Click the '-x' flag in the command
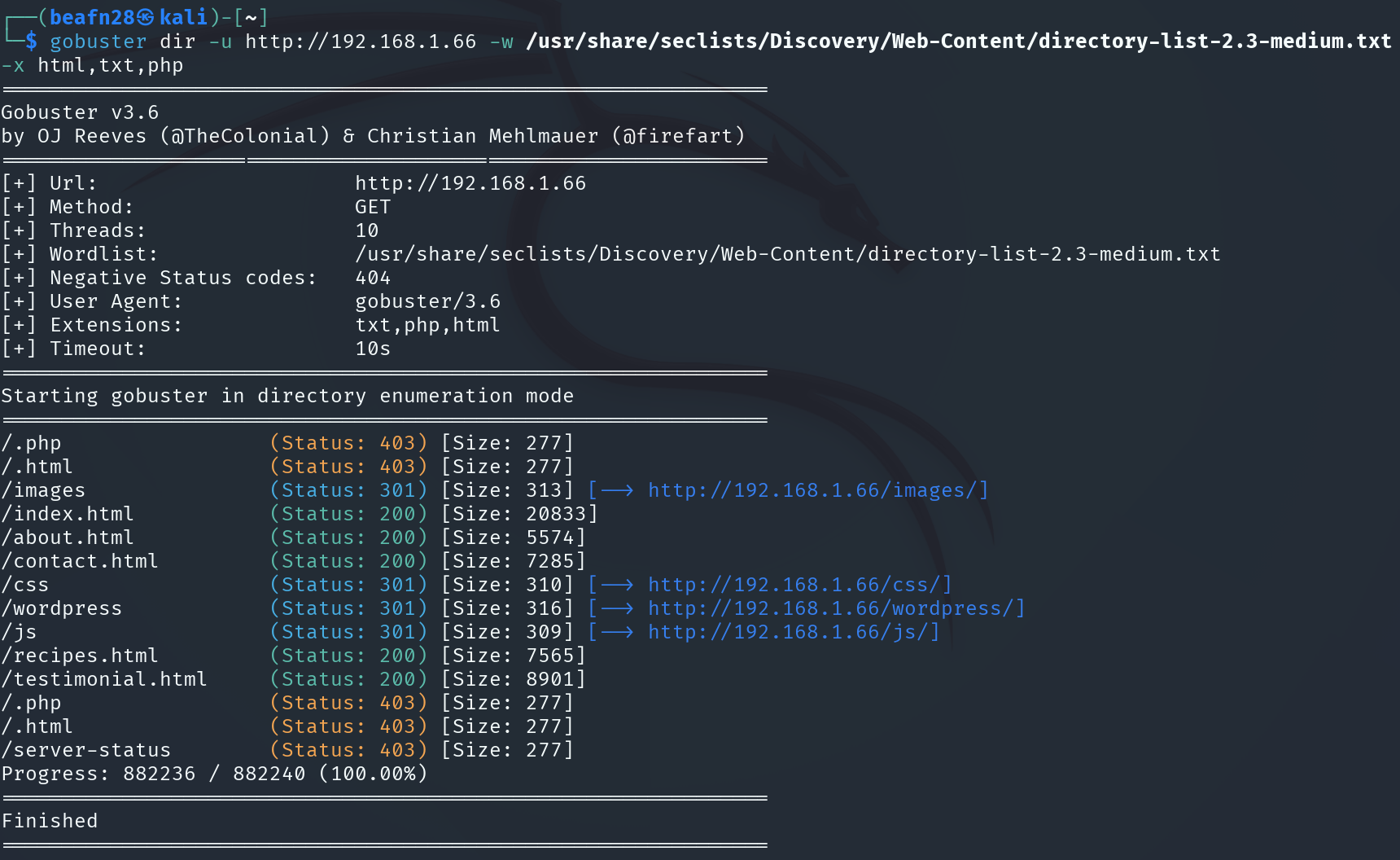The height and width of the screenshot is (860, 1400). click(13, 65)
